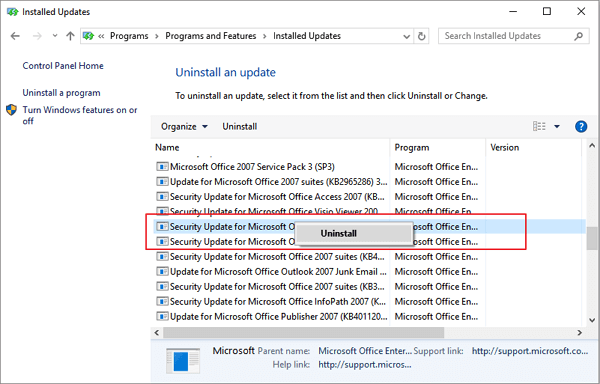
Task: Change view using the view icon
Action: coord(539,126)
